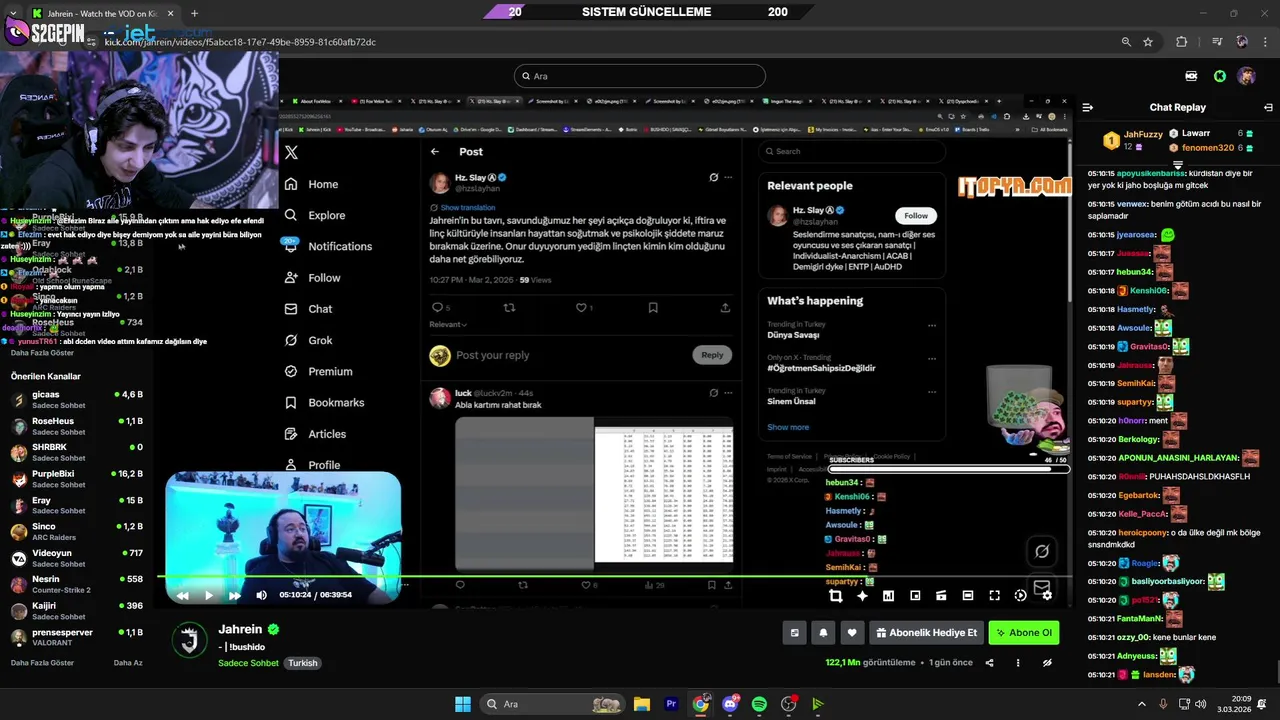Open Kaijiri channel in sidebar
This screenshot has height=720, width=1280.
(x=77, y=611)
